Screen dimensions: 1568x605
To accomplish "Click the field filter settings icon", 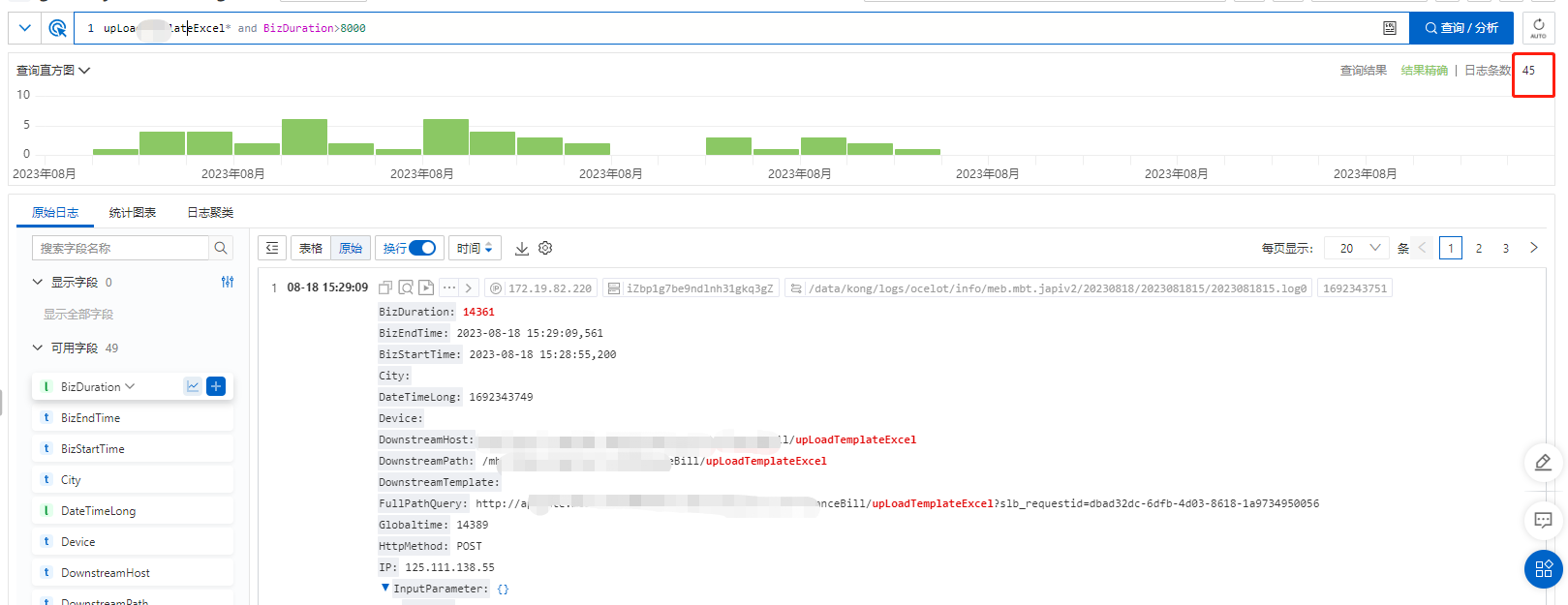I will [228, 282].
